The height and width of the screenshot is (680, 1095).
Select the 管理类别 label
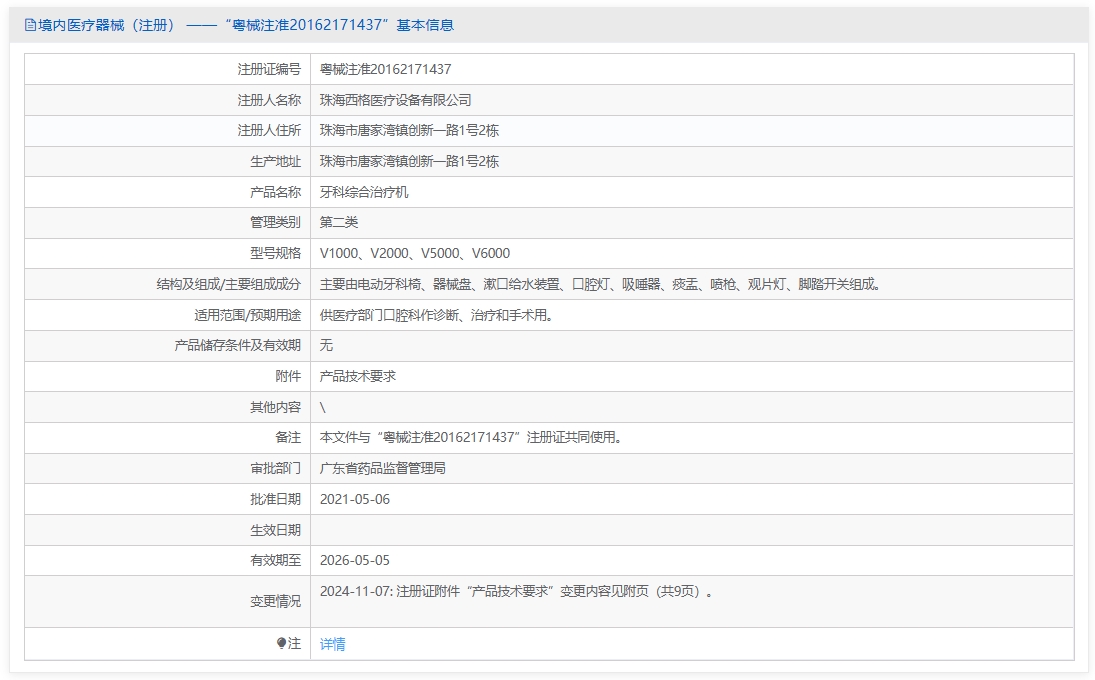[x=275, y=222]
